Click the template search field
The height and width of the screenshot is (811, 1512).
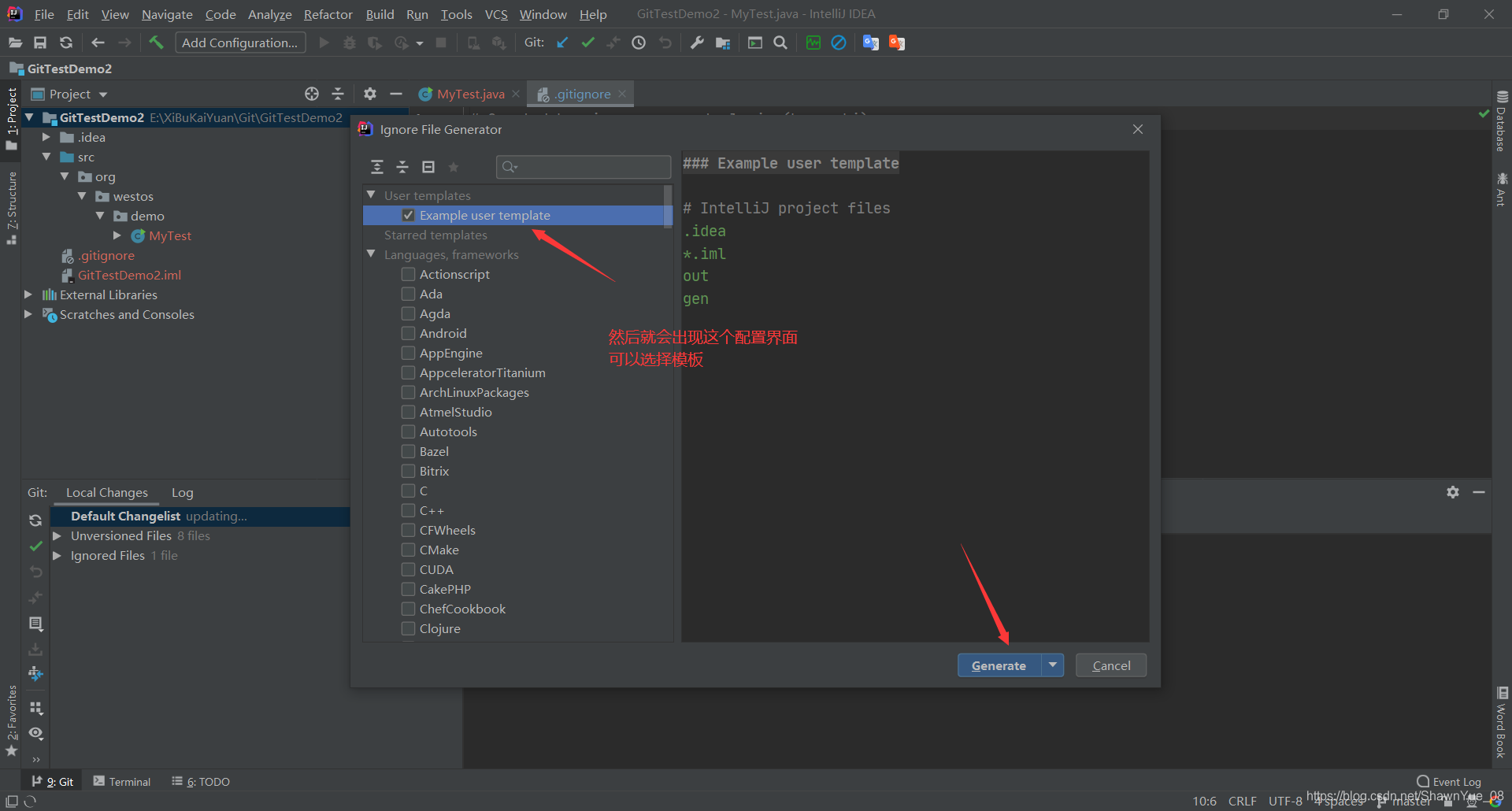(x=584, y=167)
